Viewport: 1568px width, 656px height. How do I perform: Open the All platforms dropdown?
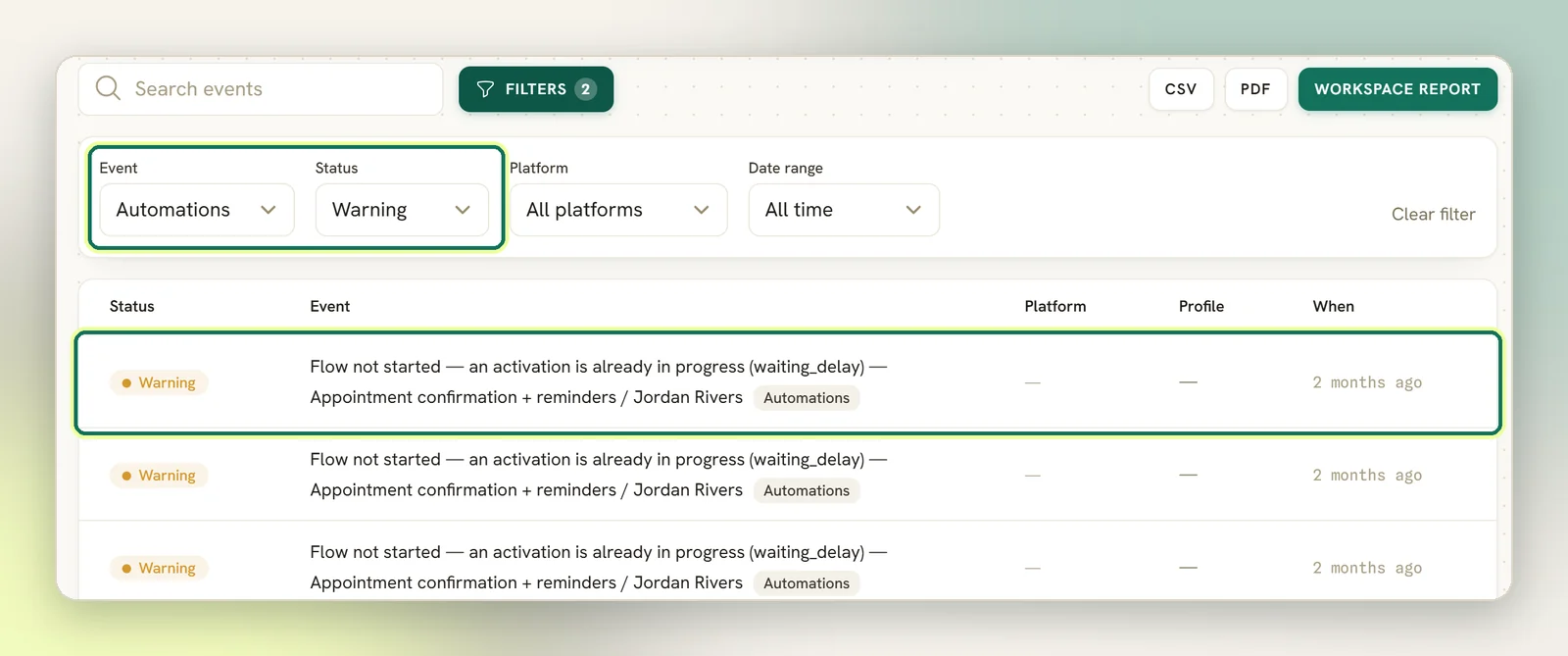click(618, 210)
